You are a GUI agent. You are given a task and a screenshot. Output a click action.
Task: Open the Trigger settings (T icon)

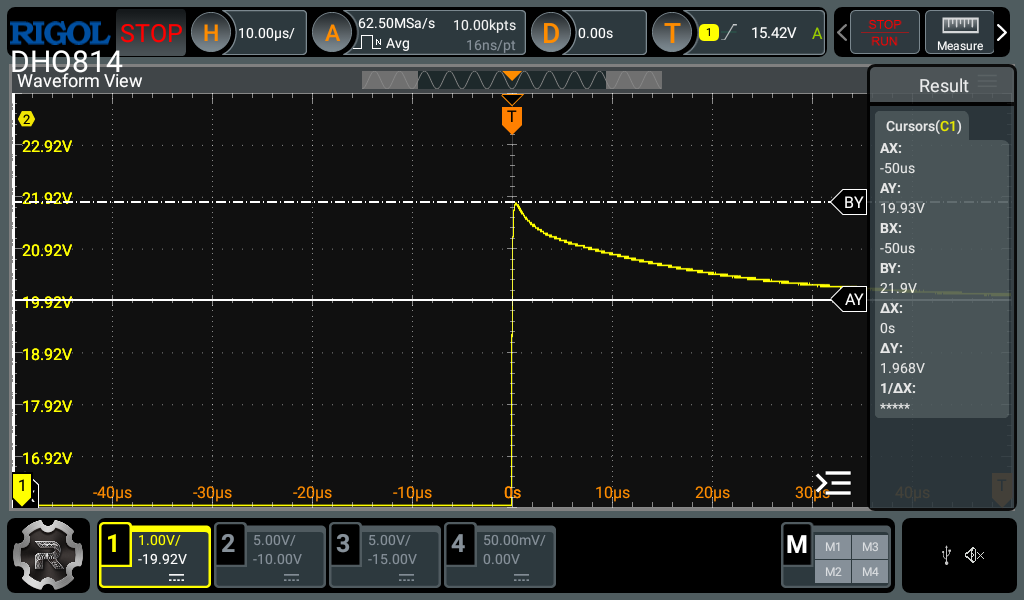(x=672, y=33)
